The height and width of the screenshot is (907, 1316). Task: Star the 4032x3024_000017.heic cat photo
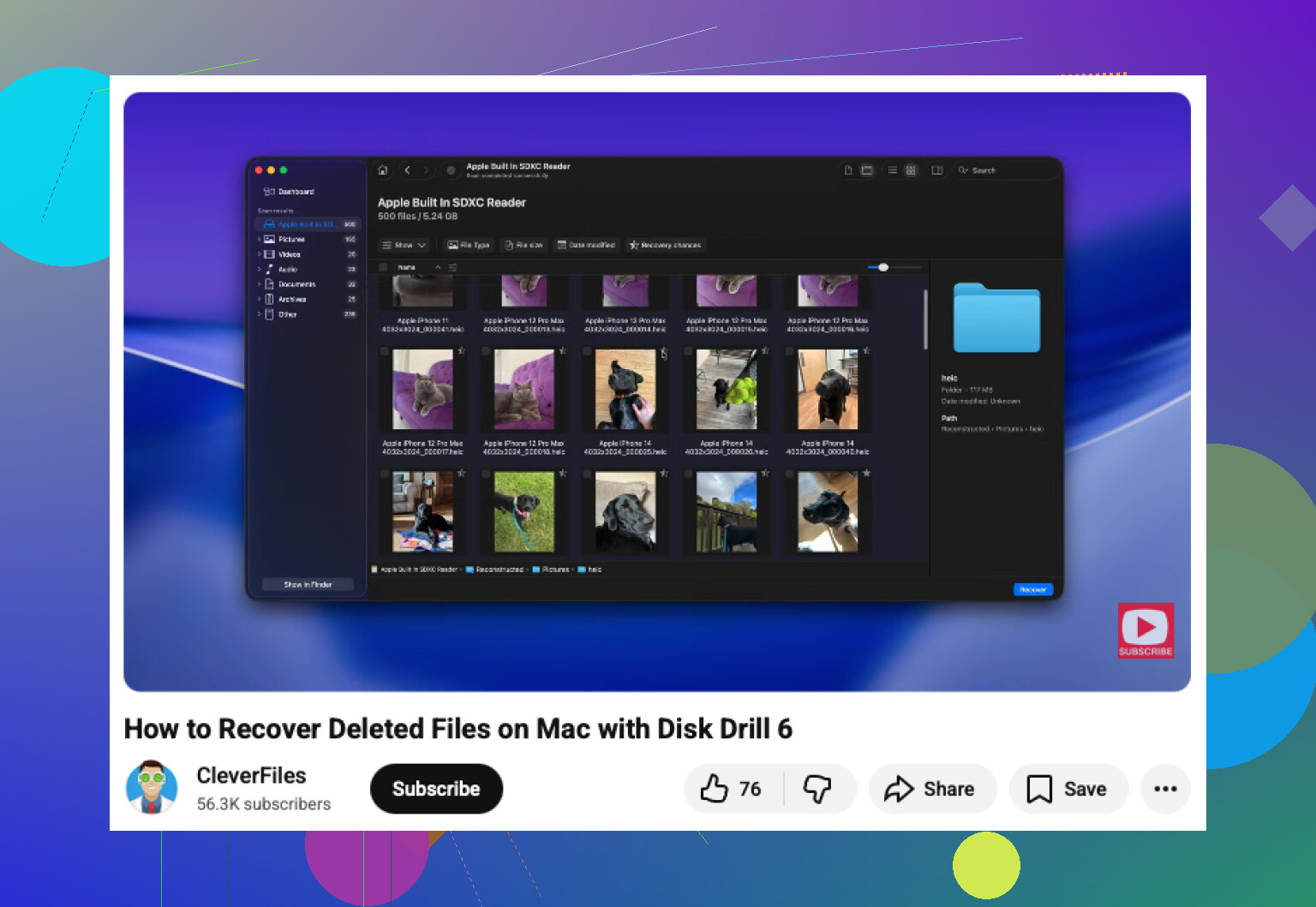point(461,350)
